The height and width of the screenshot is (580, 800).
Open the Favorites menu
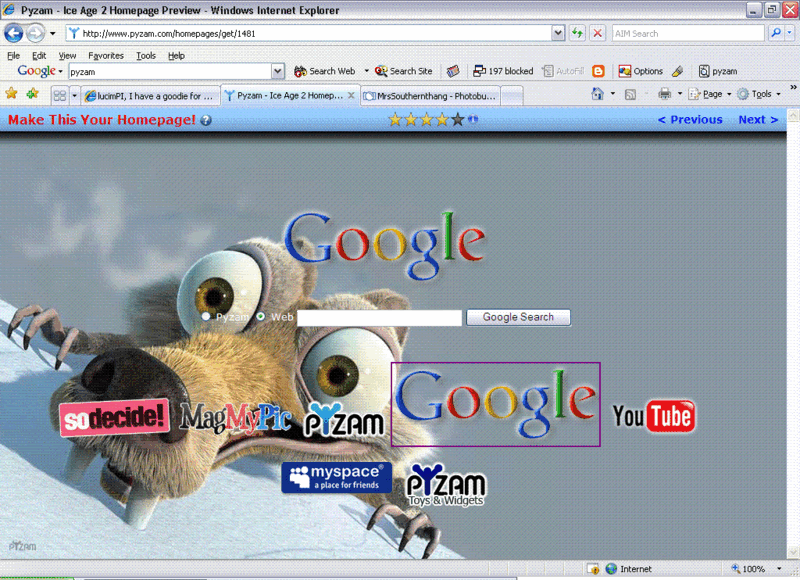point(106,56)
